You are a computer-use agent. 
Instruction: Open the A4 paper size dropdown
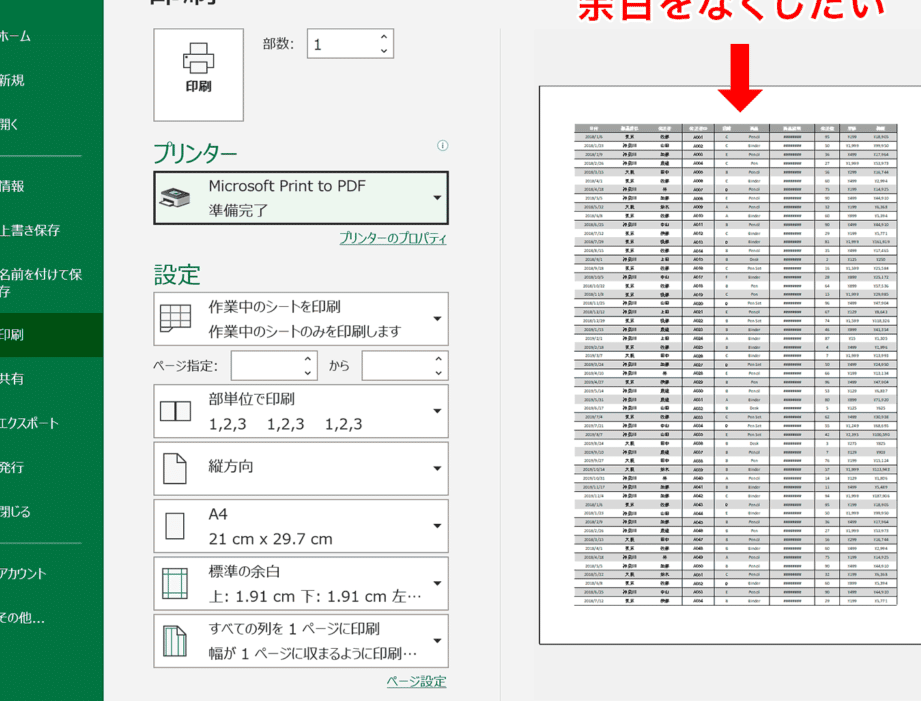click(x=300, y=527)
